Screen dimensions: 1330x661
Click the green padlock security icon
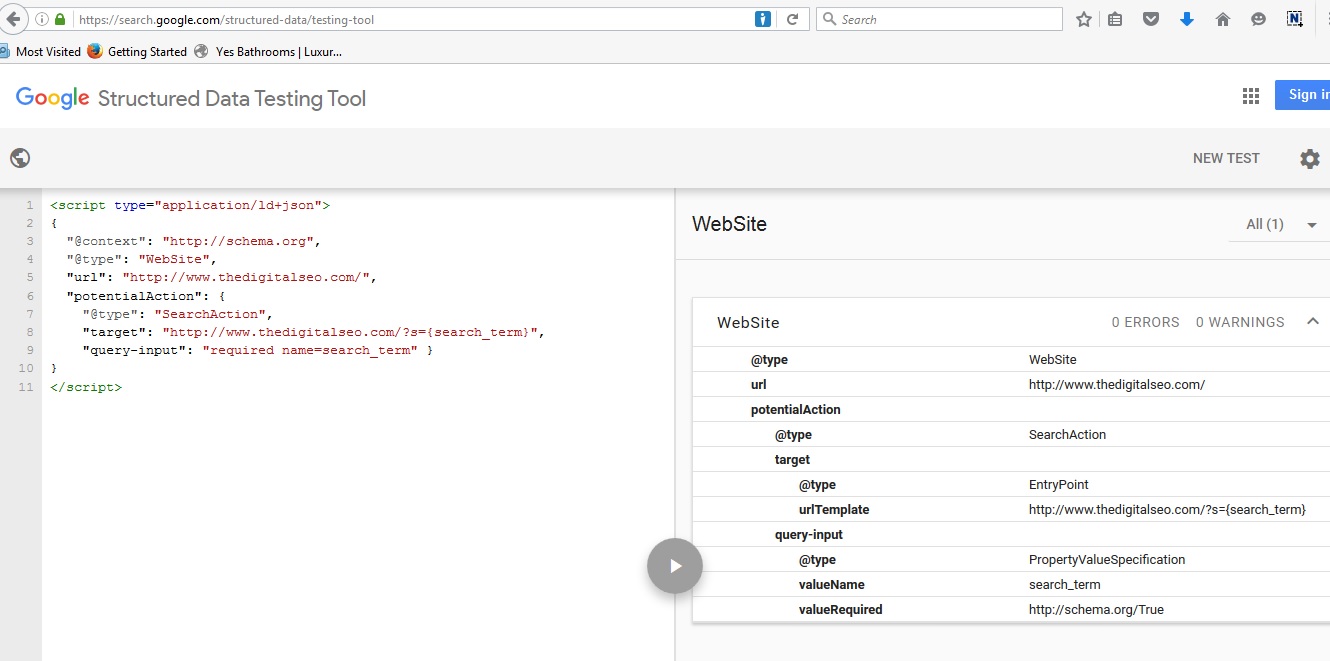pyautogui.click(x=60, y=19)
